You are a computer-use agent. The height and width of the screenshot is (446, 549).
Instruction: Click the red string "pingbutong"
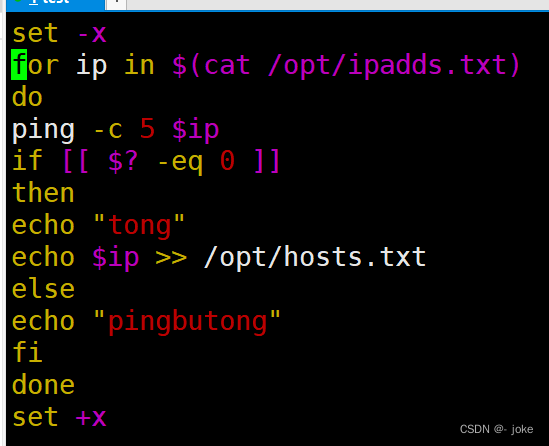(187, 322)
